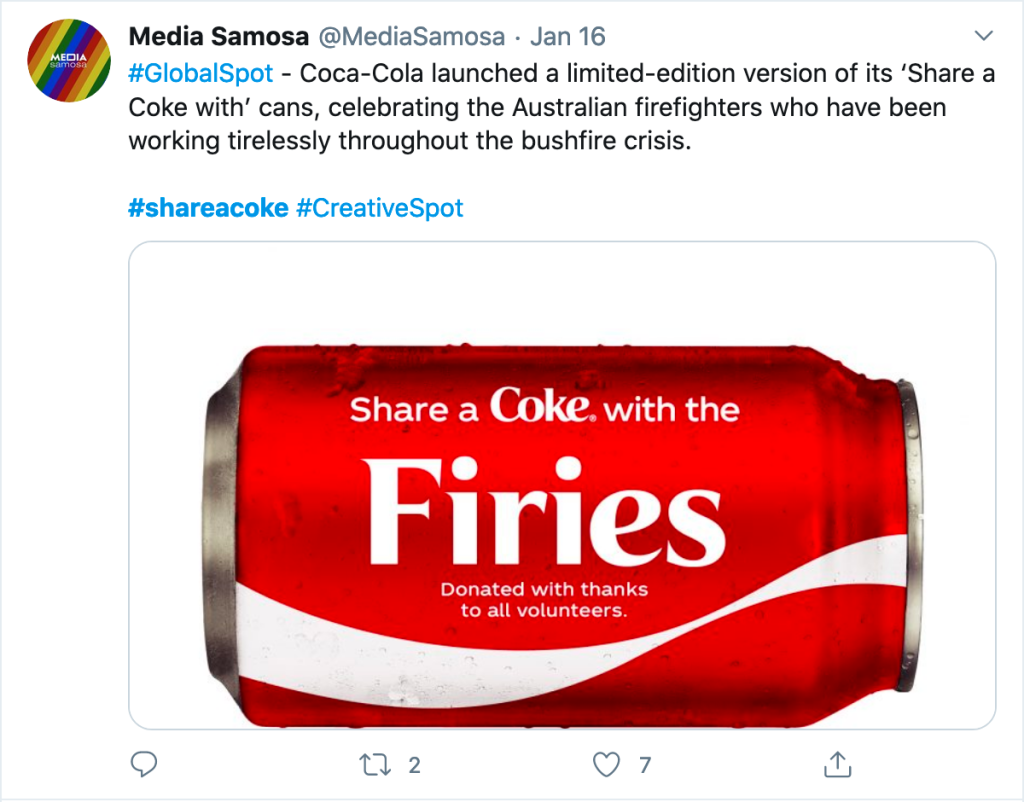Click the #CreativeSpot hashtag
The height and width of the screenshot is (802, 1024).
coord(380,208)
